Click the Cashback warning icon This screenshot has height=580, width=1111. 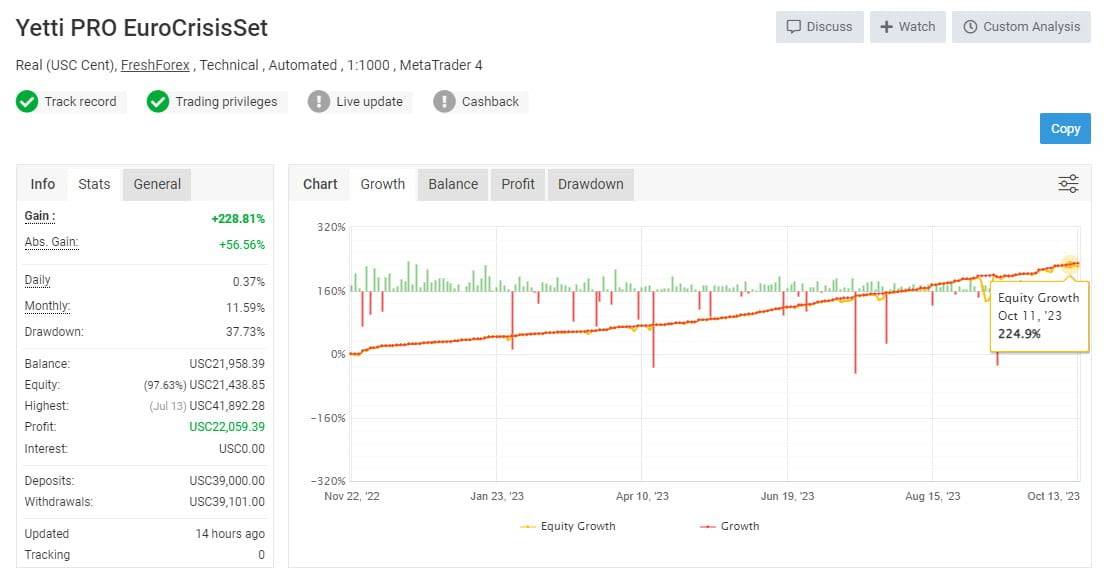click(445, 101)
